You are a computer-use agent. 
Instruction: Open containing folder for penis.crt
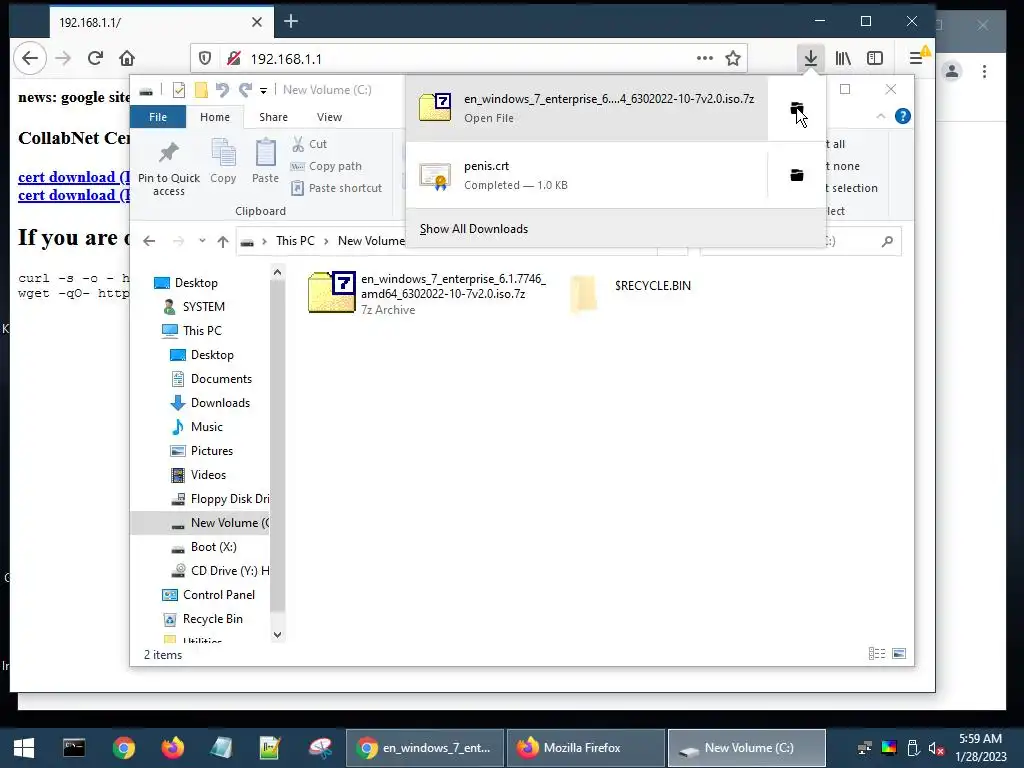tap(796, 175)
